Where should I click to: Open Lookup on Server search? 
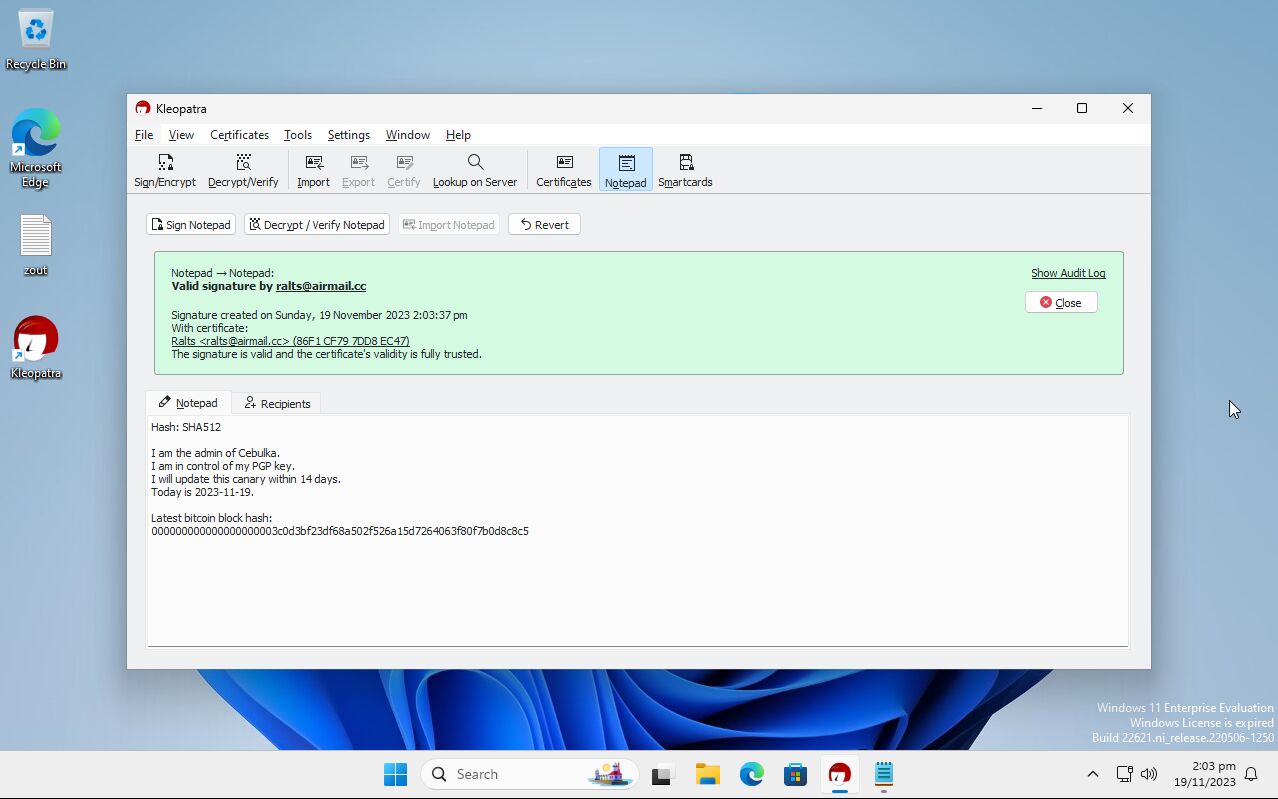(475, 169)
